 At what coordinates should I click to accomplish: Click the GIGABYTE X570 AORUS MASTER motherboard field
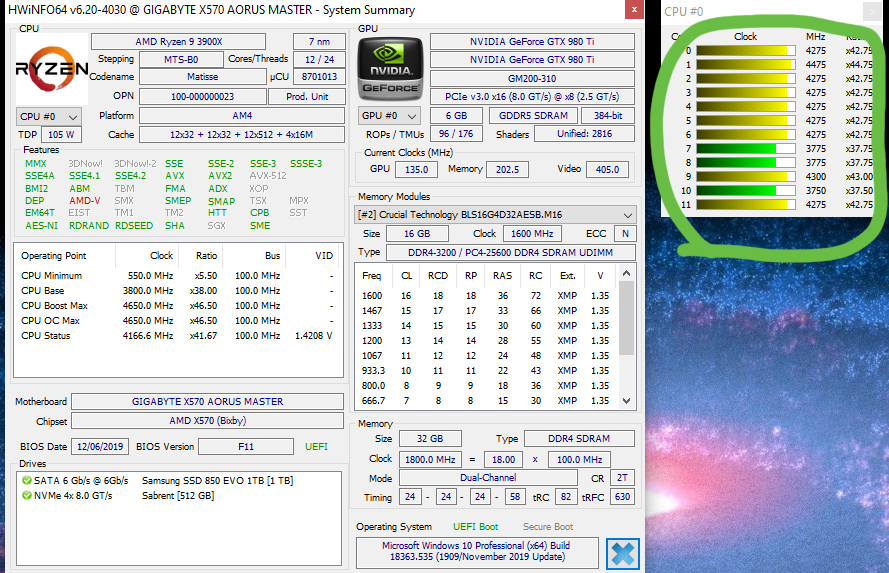pos(208,401)
